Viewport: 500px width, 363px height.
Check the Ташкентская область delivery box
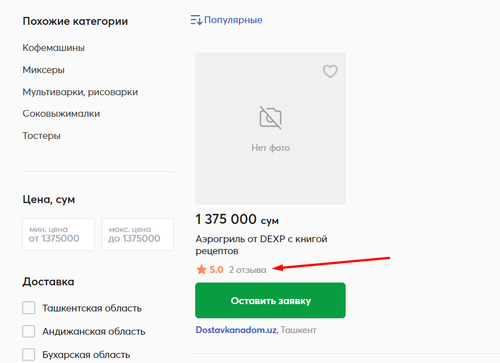click(29, 308)
